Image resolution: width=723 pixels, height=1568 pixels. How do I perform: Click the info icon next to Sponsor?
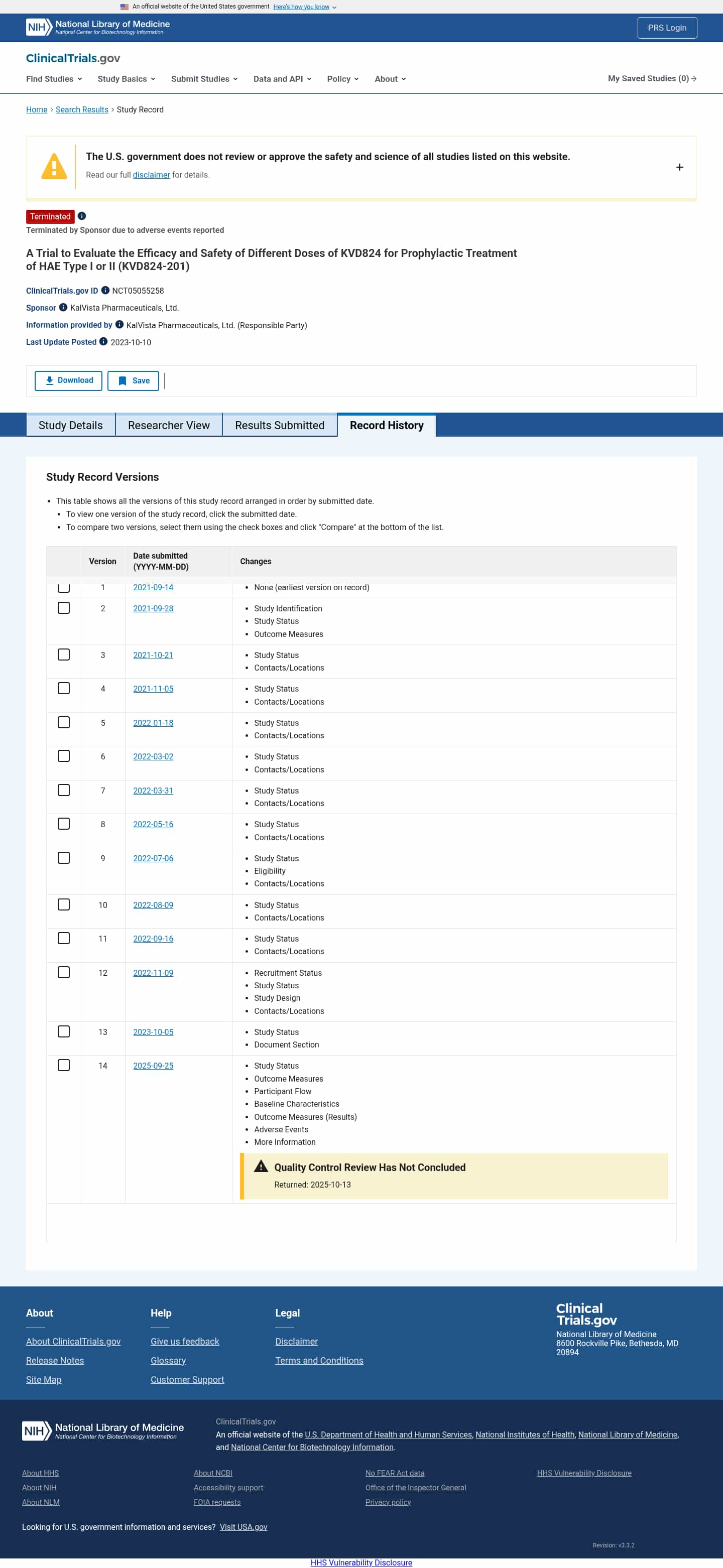point(63,307)
